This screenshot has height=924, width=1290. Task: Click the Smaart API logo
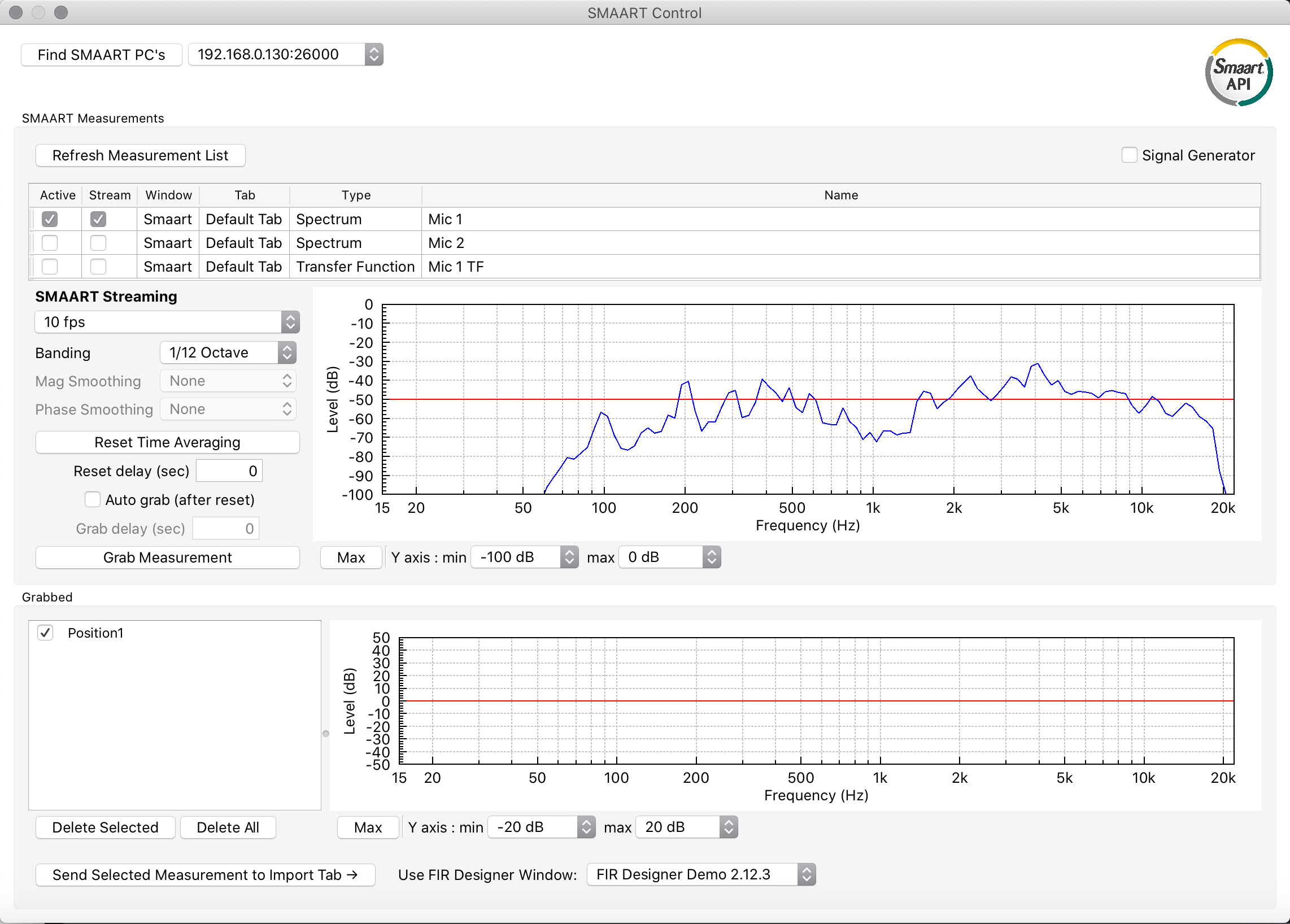point(1238,72)
